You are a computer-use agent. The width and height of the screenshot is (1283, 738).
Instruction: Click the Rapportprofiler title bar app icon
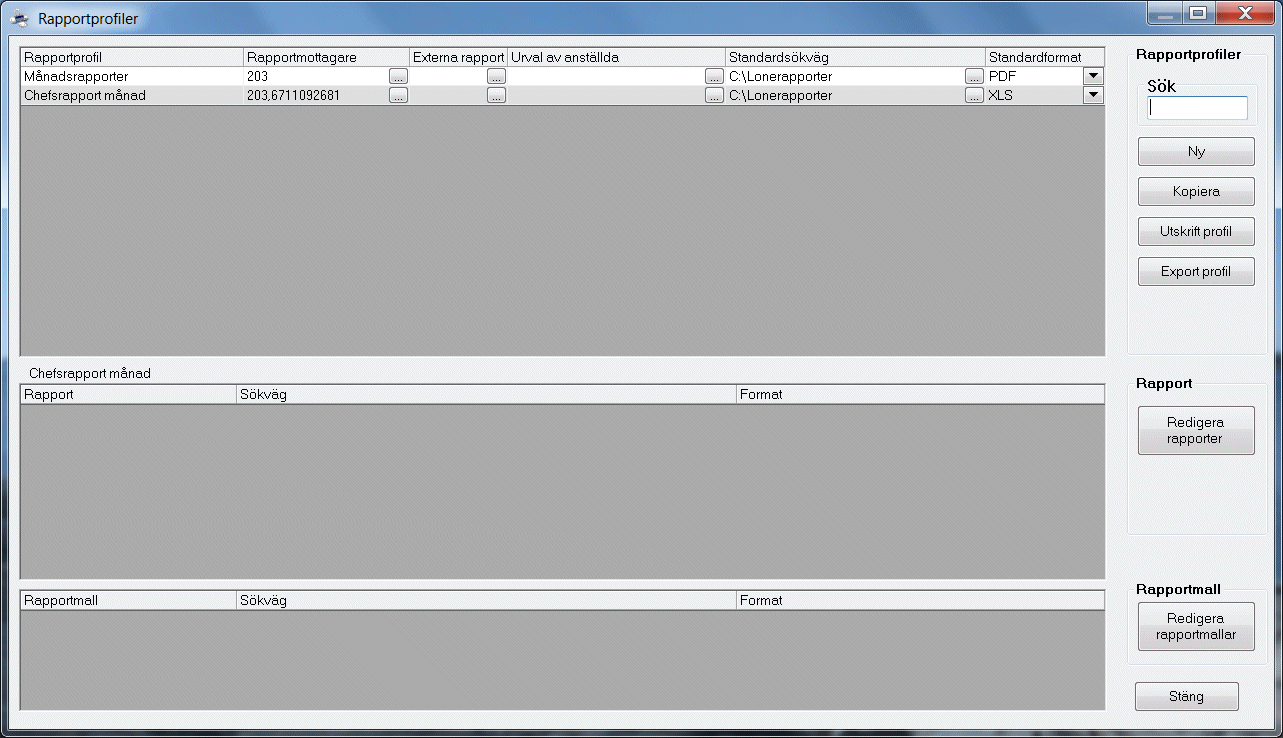tap(19, 18)
